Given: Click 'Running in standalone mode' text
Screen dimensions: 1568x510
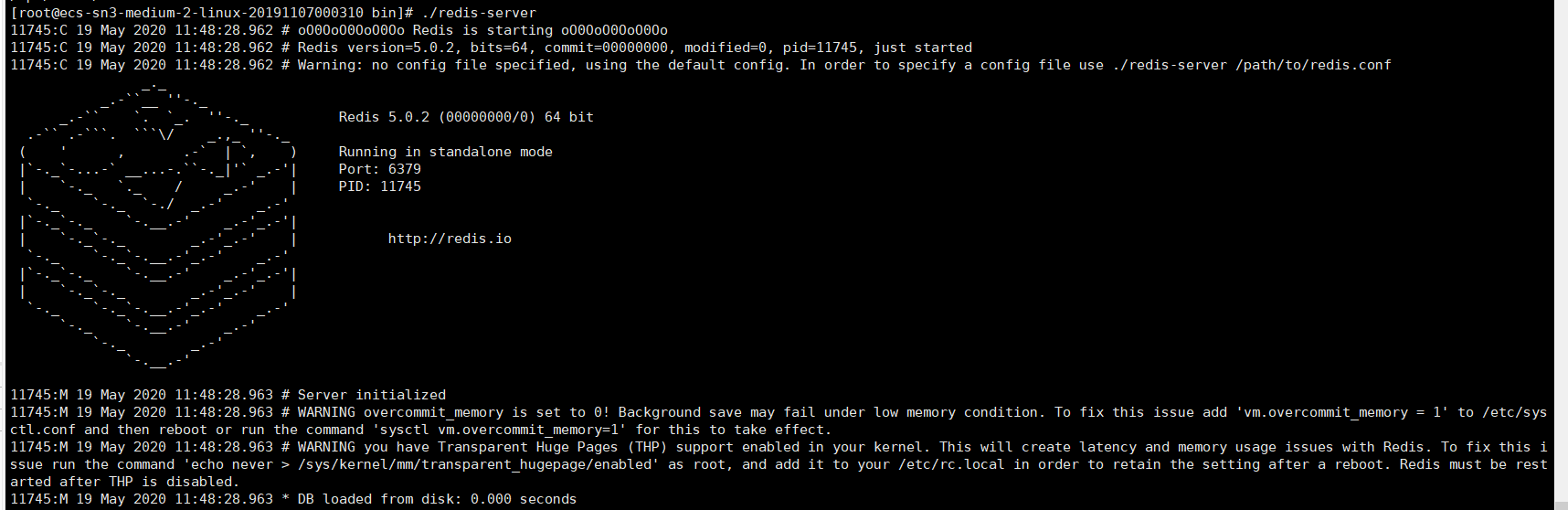Looking at the screenshot, I should pyautogui.click(x=445, y=152).
